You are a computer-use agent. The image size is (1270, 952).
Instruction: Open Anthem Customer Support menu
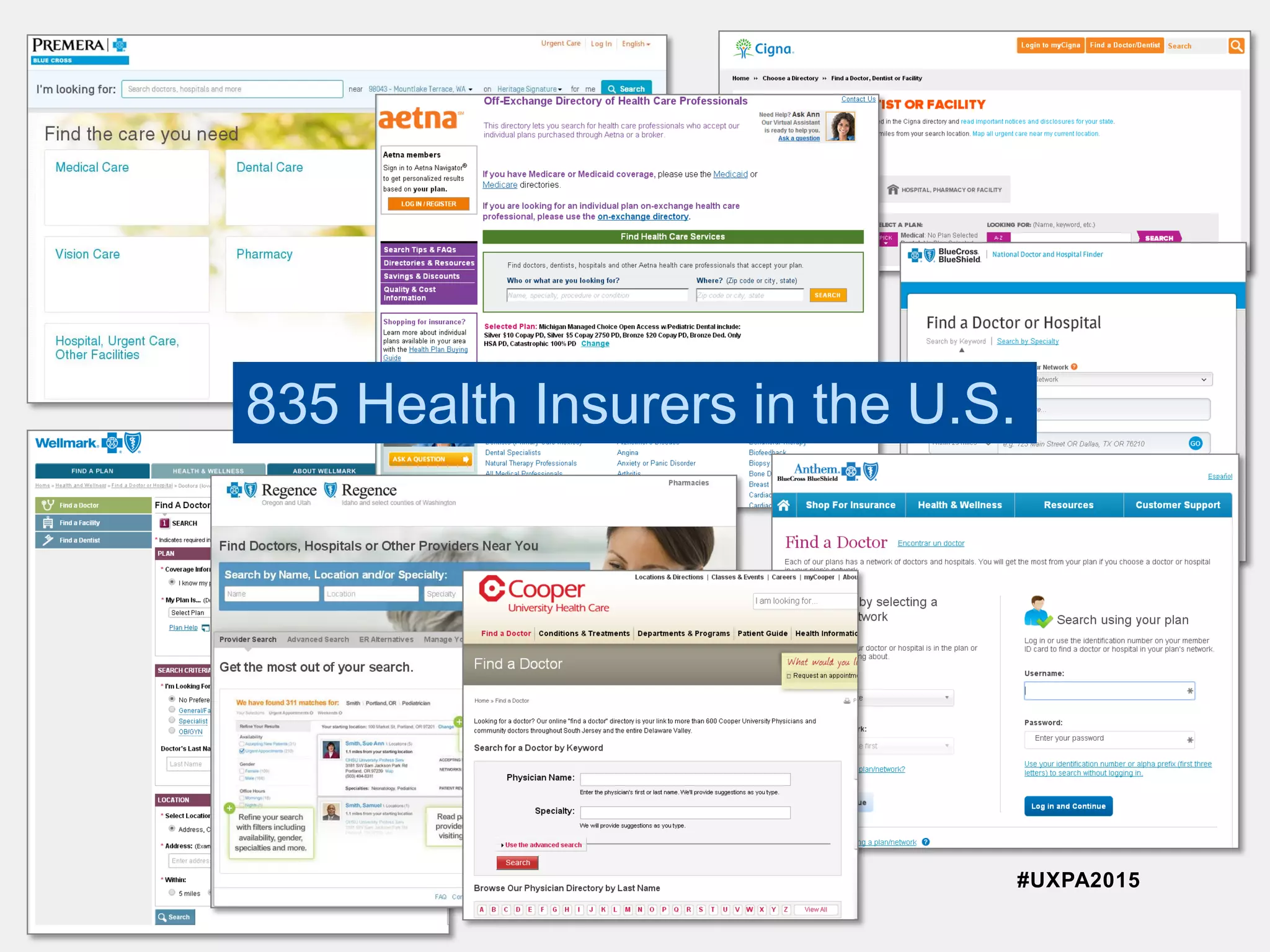coord(1178,505)
